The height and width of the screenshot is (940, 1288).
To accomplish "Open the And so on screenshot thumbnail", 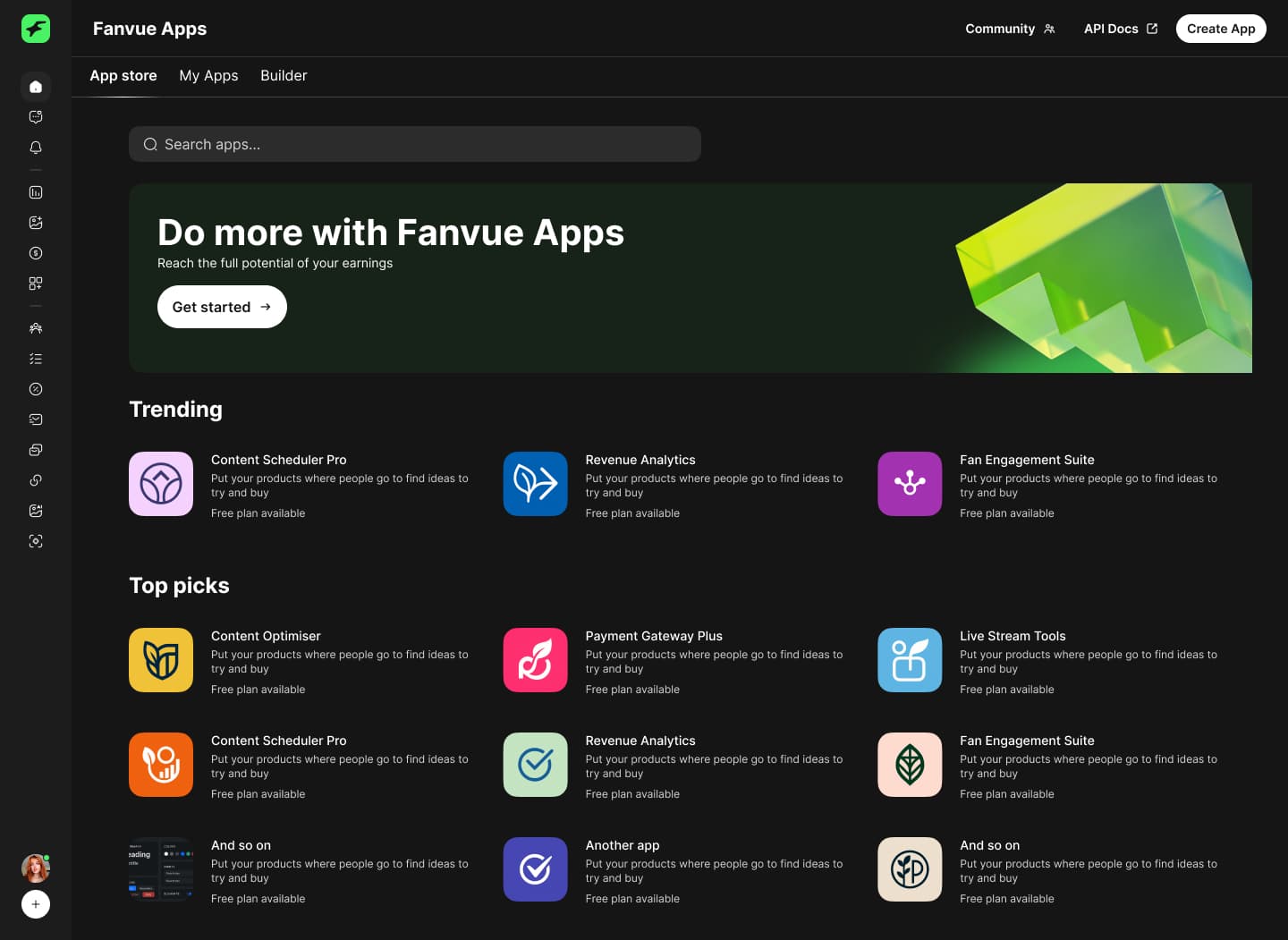I will click(161, 869).
